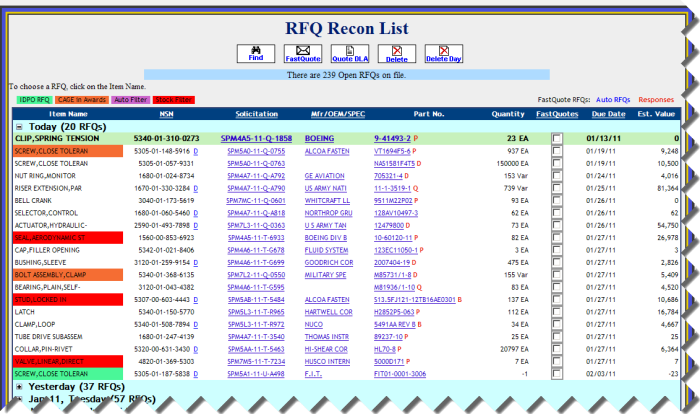Viewport: 700px width, 414px height.
Task: Open HARTWELL COR manufacturer link
Action: click(x=329, y=312)
